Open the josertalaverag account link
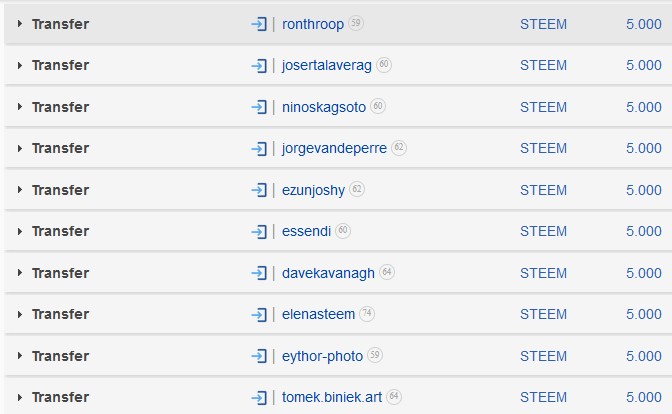This screenshot has width=672, height=414. (x=327, y=66)
